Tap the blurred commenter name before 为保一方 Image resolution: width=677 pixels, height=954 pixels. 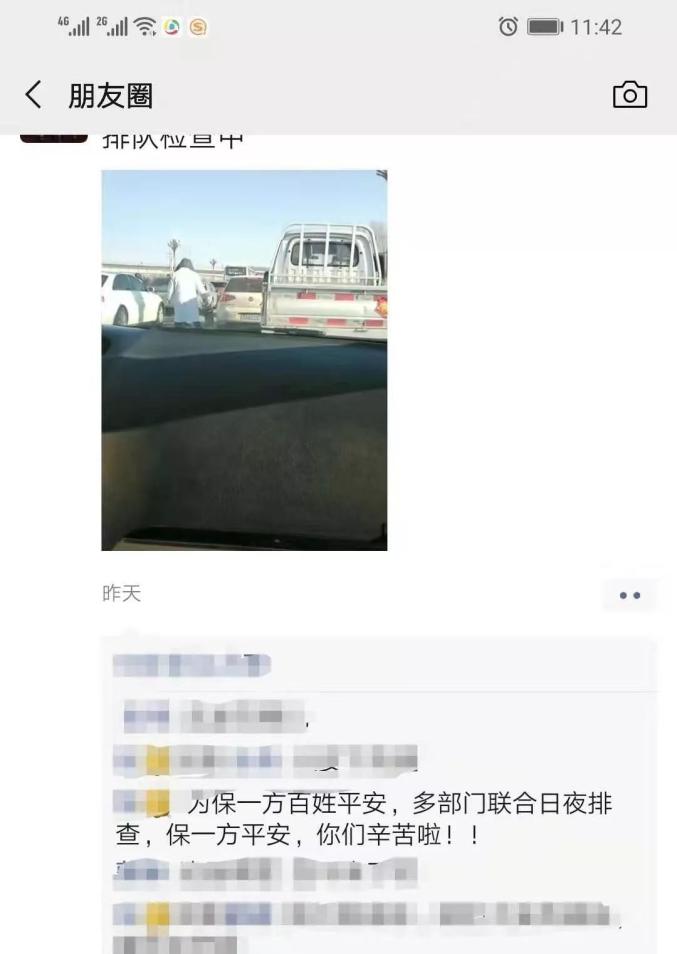point(141,803)
